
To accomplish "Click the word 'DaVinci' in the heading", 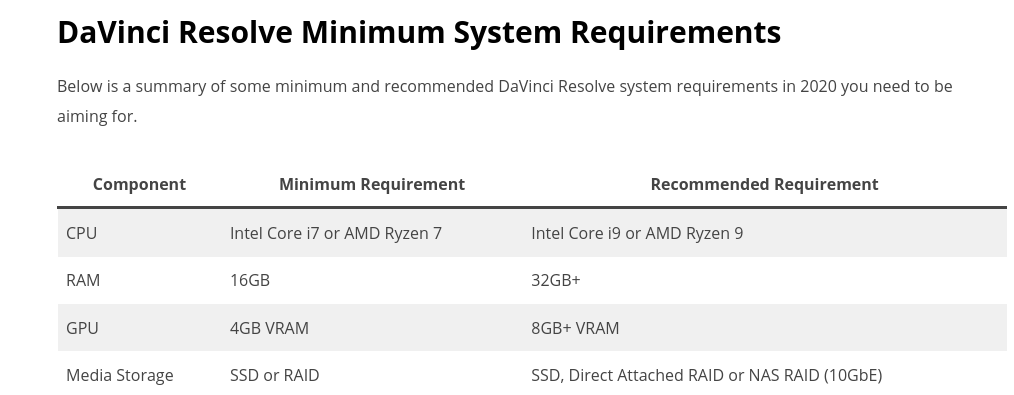I will [114, 32].
